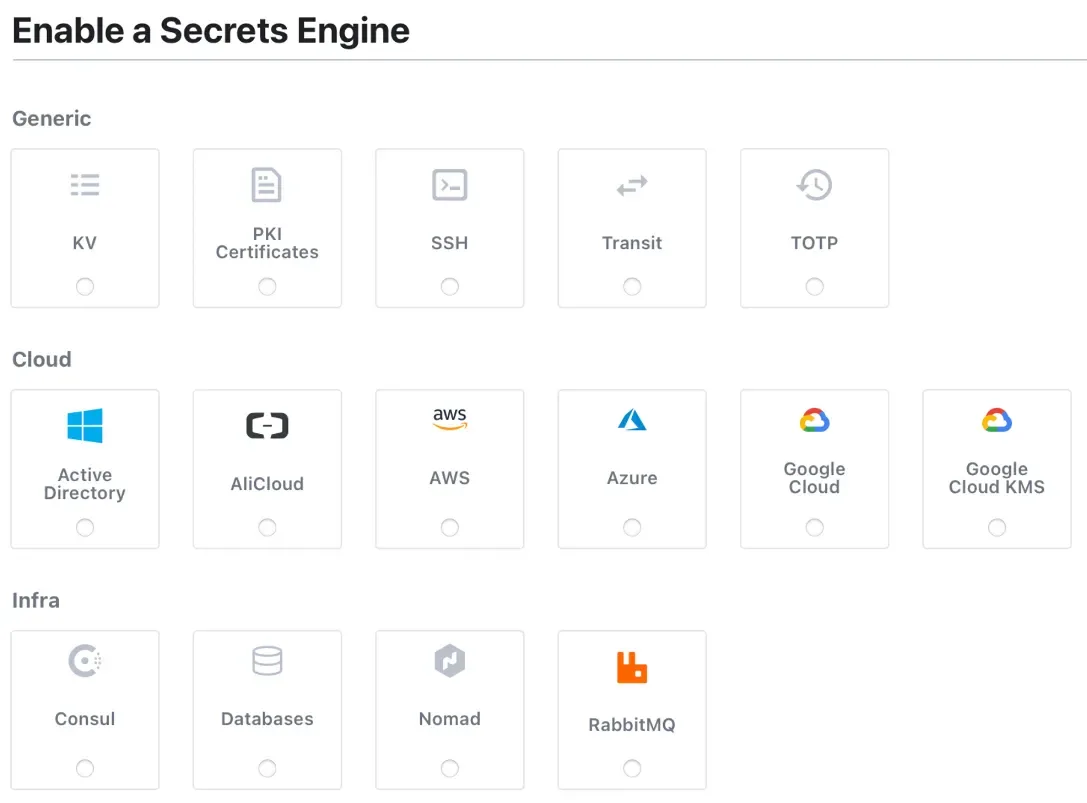Click the TOTP clock history icon
This screenshot has width=1087, height=803.
(x=814, y=184)
